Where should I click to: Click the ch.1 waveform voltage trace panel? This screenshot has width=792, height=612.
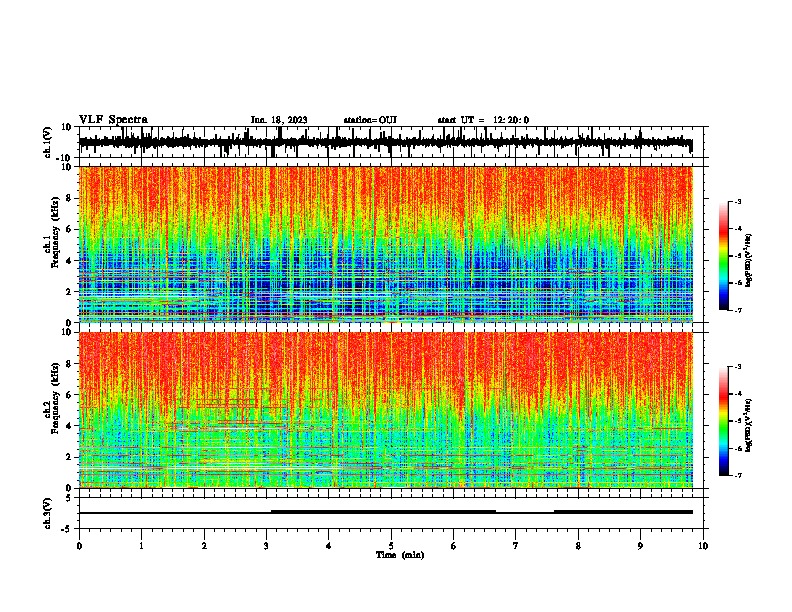click(391, 142)
